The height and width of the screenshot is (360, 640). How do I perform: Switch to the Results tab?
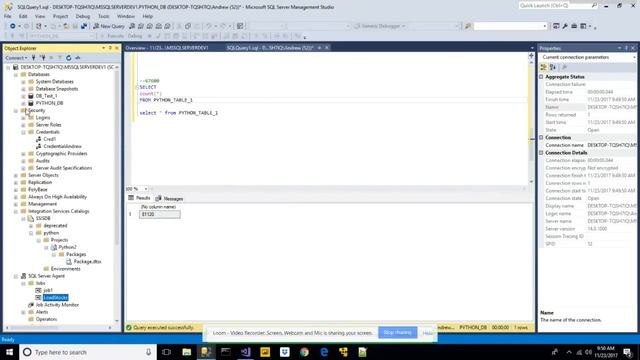[140, 198]
